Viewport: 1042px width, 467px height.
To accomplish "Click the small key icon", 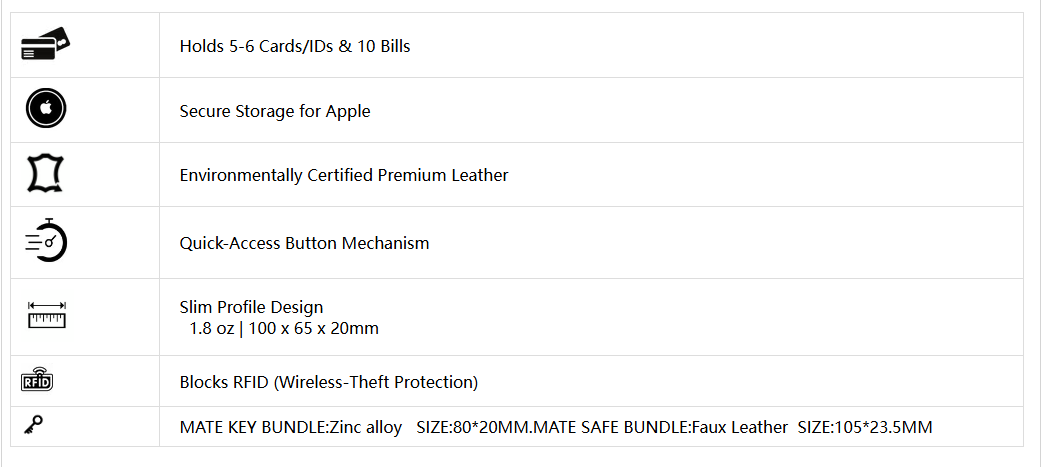I will 33,424.
